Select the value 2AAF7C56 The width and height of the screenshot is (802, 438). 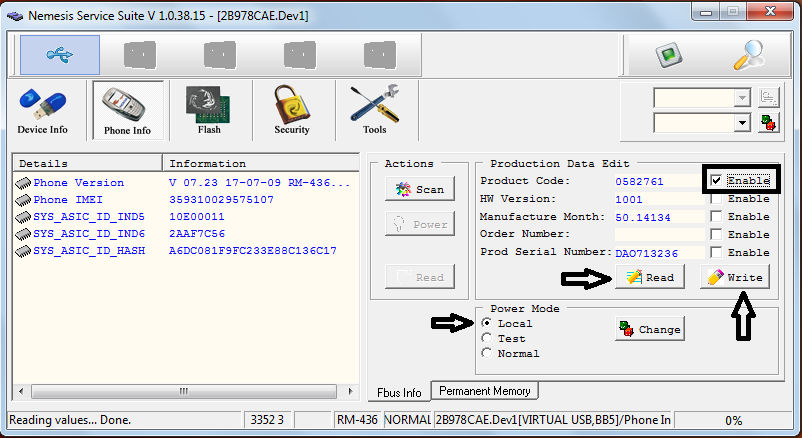tap(197, 234)
